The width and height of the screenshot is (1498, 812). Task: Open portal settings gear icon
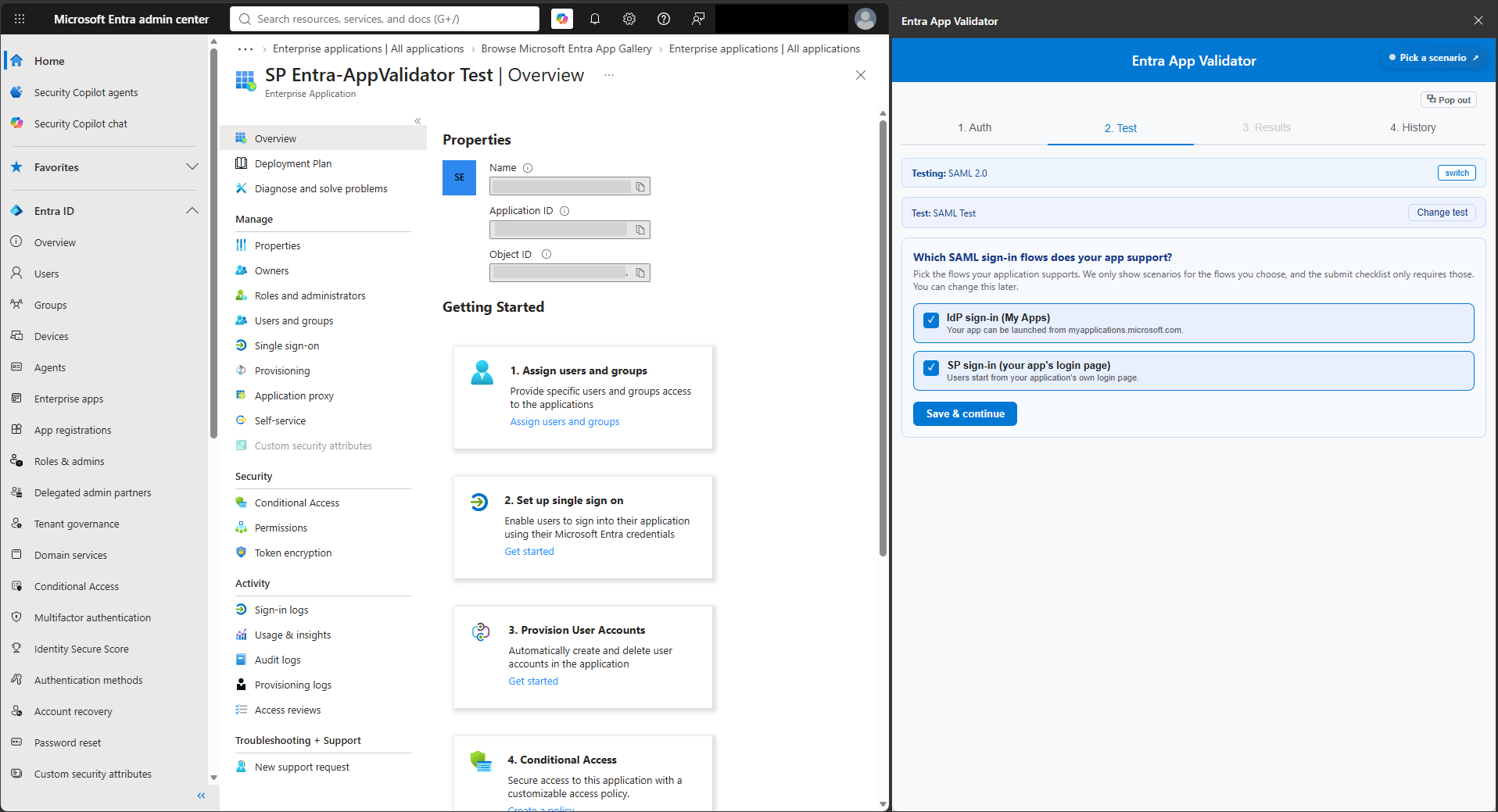pos(629,19)
